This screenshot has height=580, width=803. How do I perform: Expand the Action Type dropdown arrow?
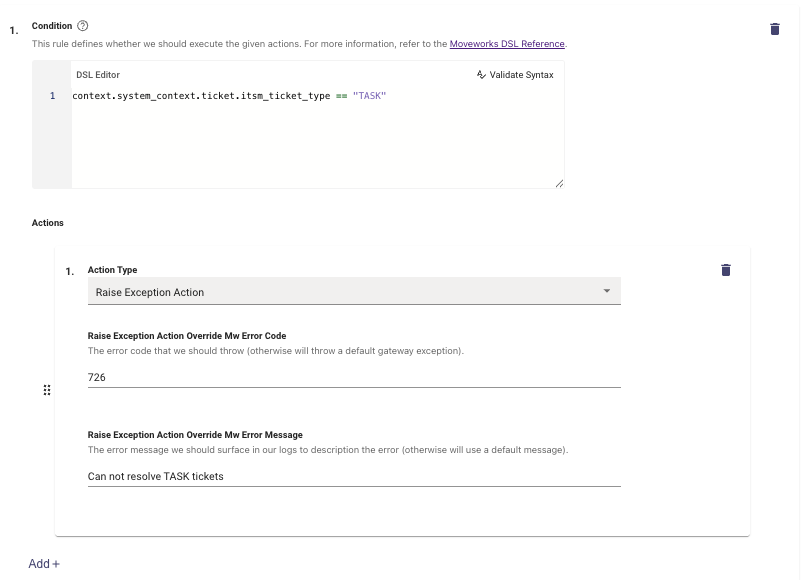click(606, 291)
